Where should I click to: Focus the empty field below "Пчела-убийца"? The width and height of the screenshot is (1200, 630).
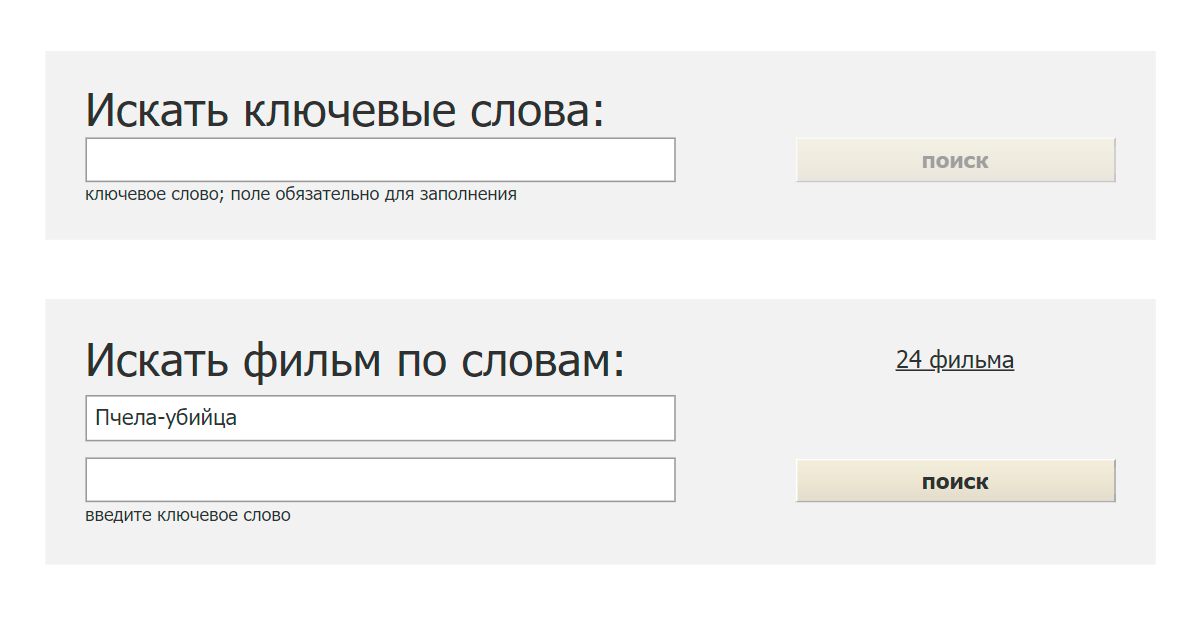pyautogui.click(x=380, y=480)
